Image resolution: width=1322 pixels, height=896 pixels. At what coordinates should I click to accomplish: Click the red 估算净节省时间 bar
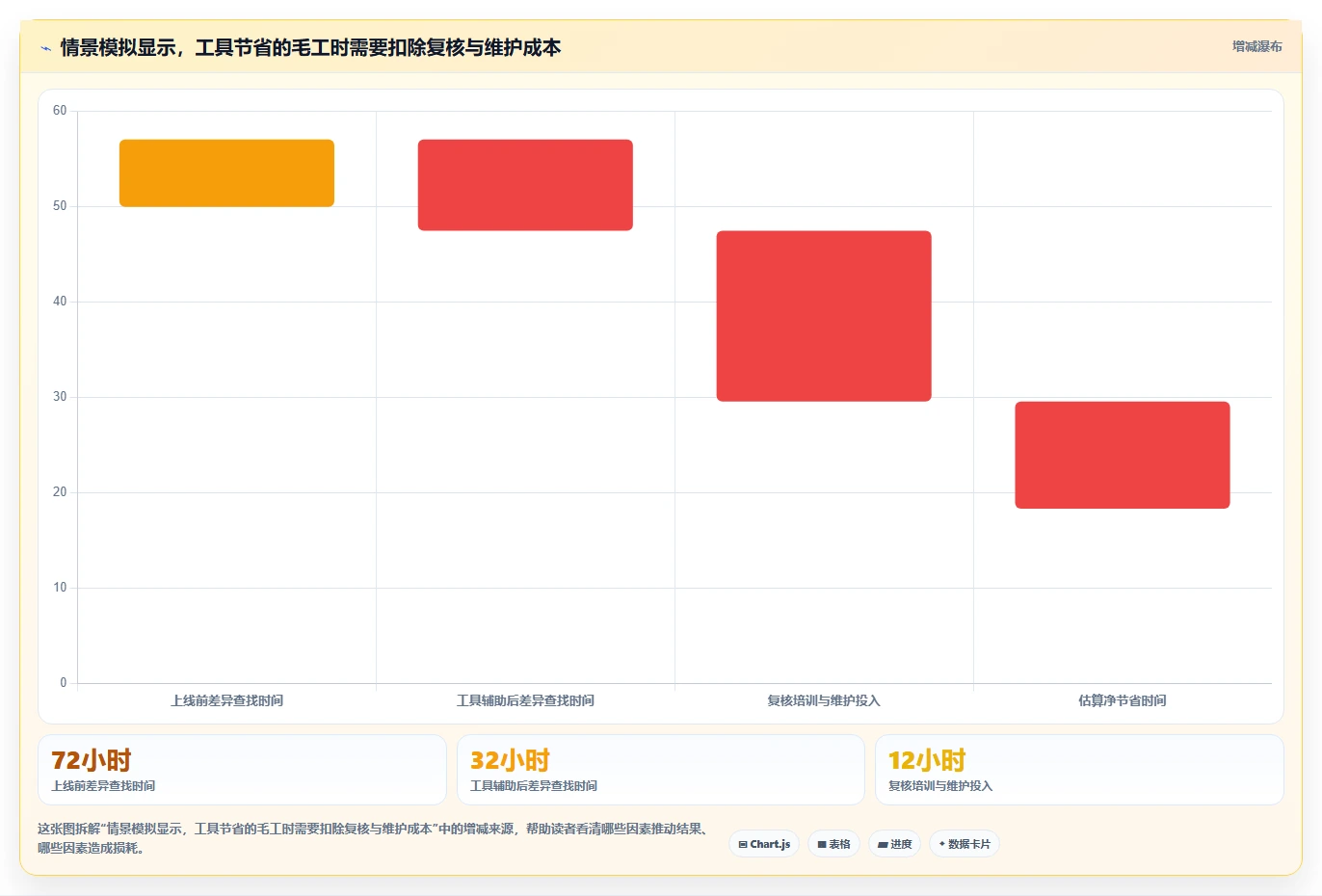pyautogui.click(x=1123, y=455)
